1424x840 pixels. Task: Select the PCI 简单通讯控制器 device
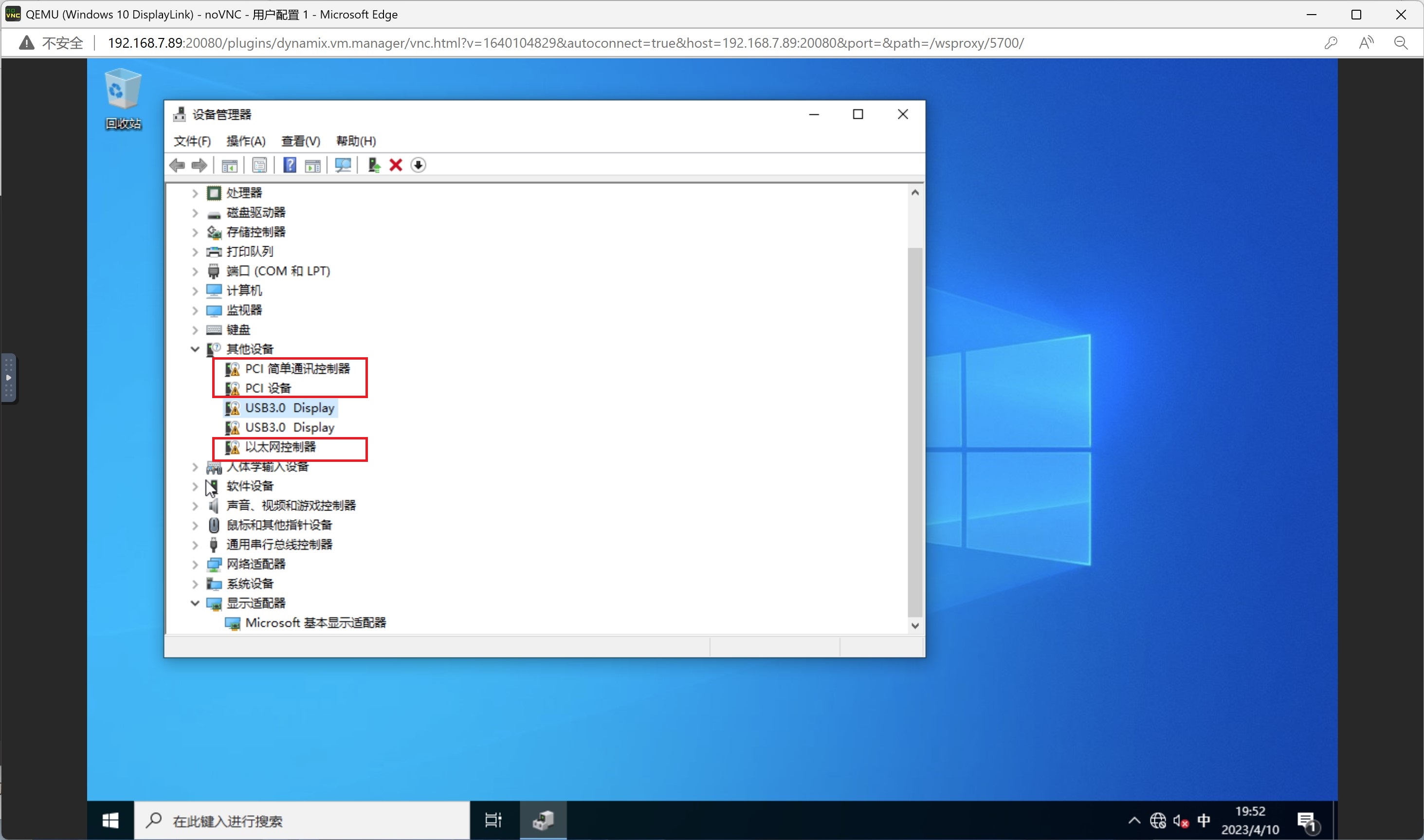tap(297, 369)
